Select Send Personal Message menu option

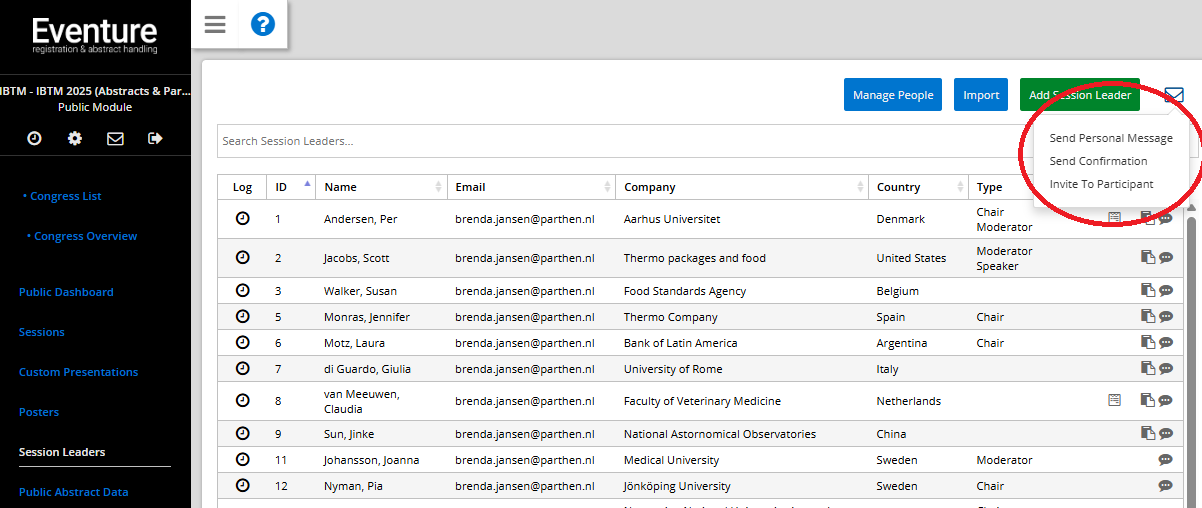point(1110,138)
